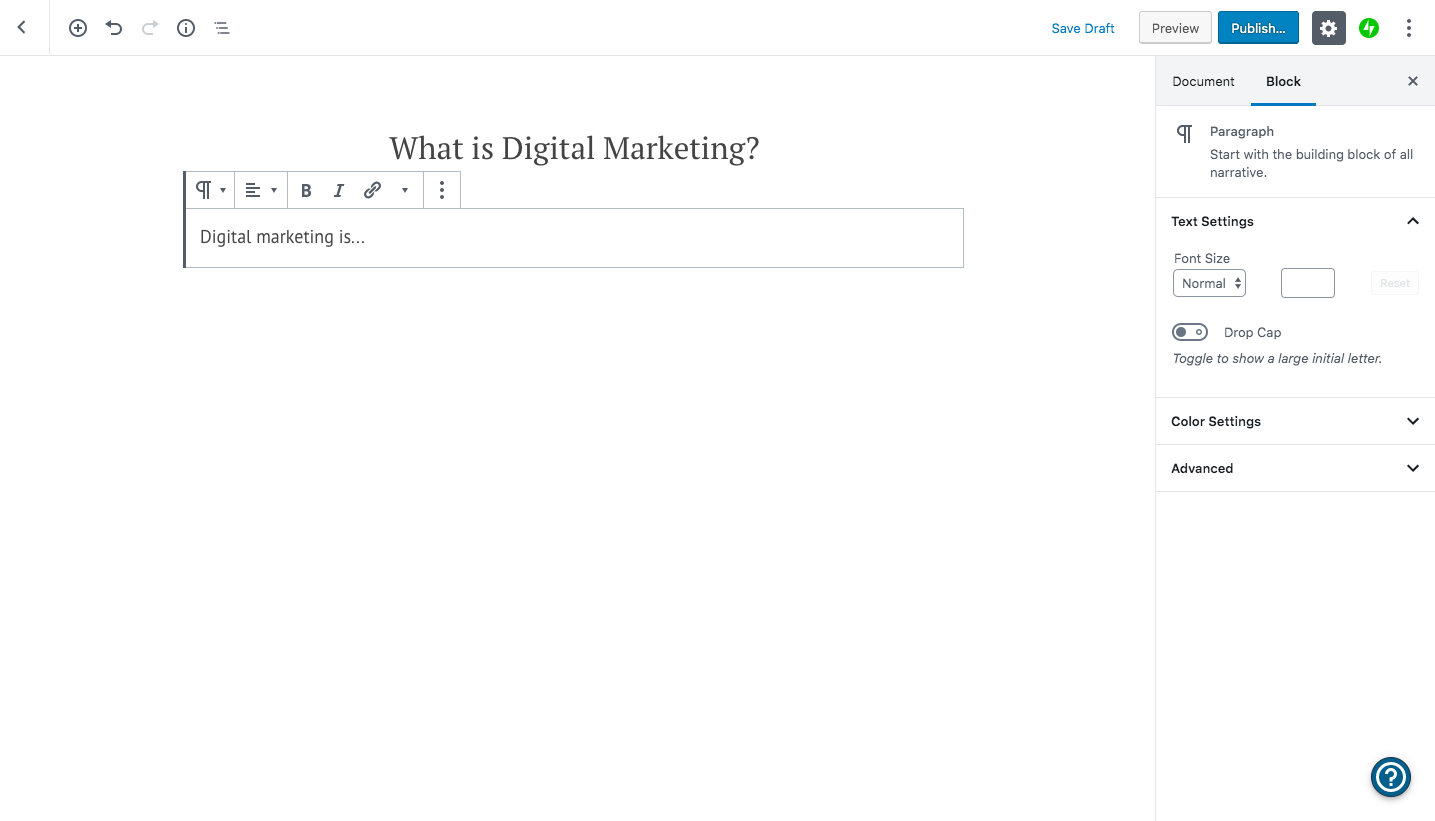Open the Jetpack plugin panel
This screenshot has width=1435, height=821.
(1369, 28)
